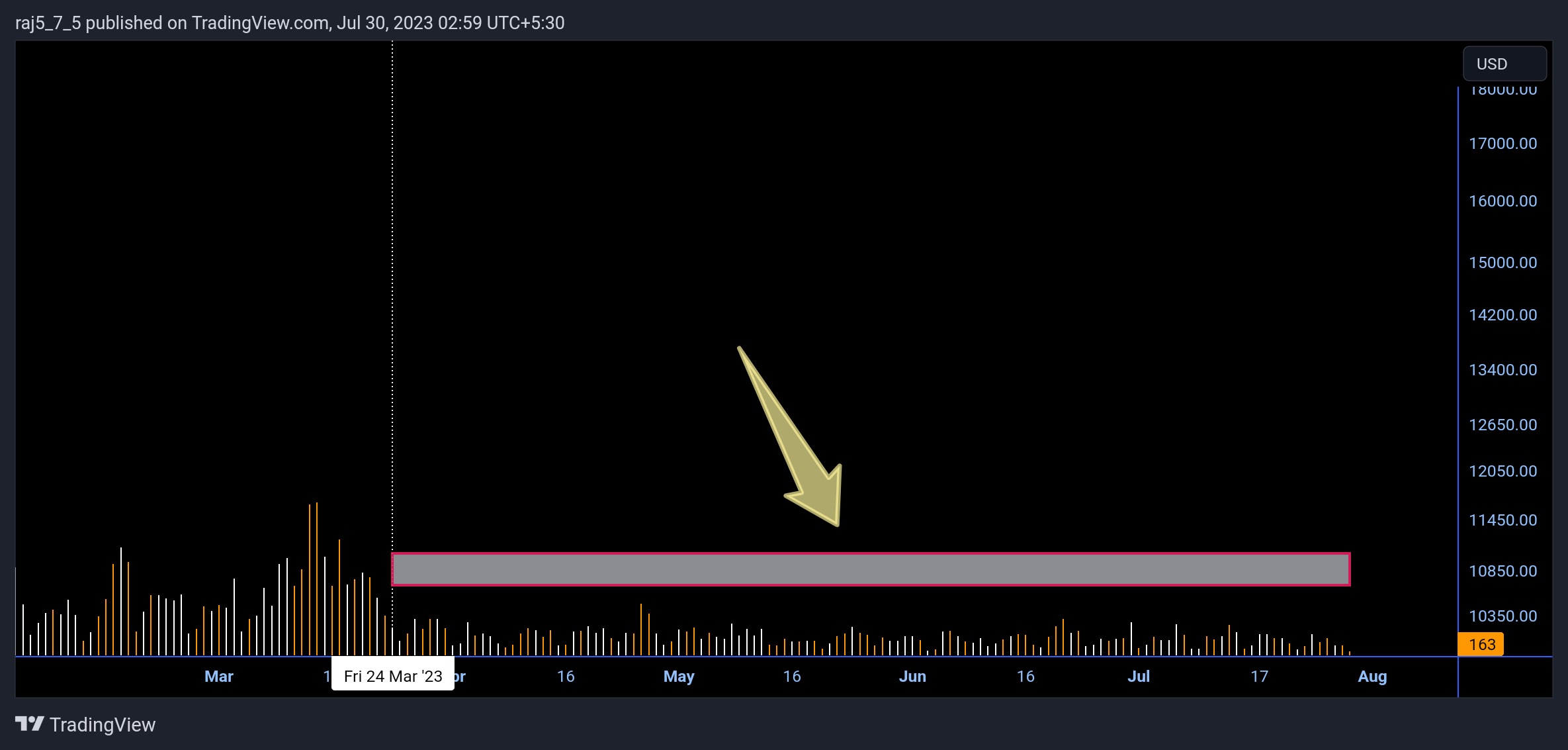
Task: Click the published-on TradingView.com header text
Action: 290,23
